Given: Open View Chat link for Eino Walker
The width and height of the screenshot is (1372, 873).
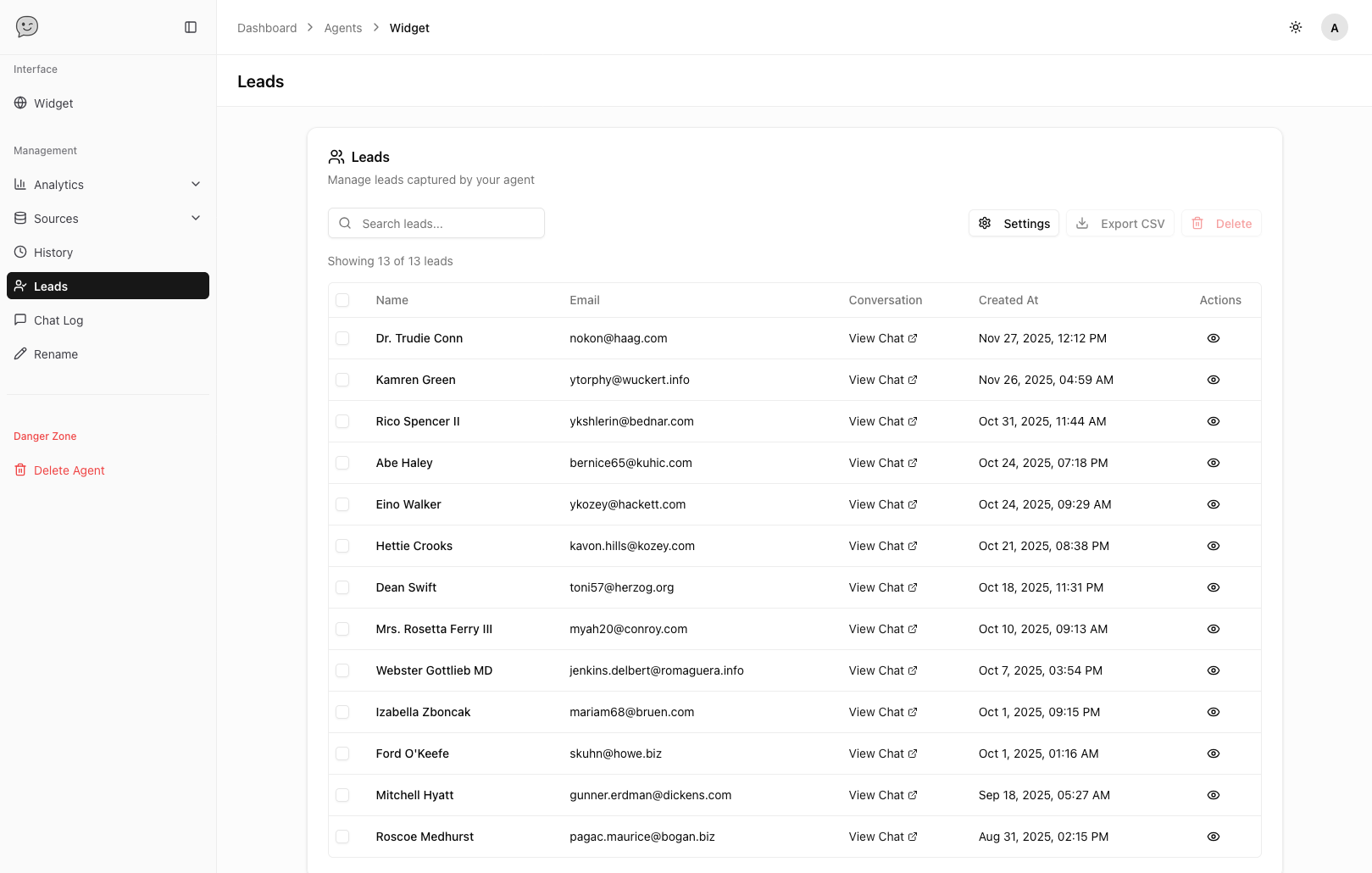Looking at the screenshot, I should point(882,504).
